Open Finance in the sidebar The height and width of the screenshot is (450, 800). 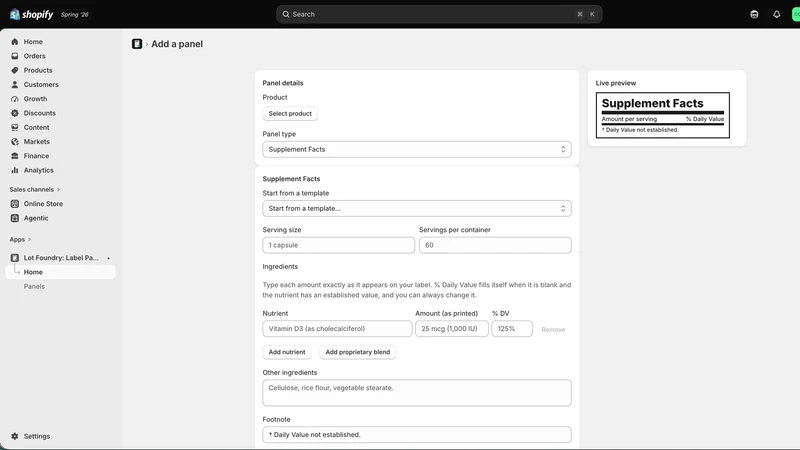[x=36, y=156]
